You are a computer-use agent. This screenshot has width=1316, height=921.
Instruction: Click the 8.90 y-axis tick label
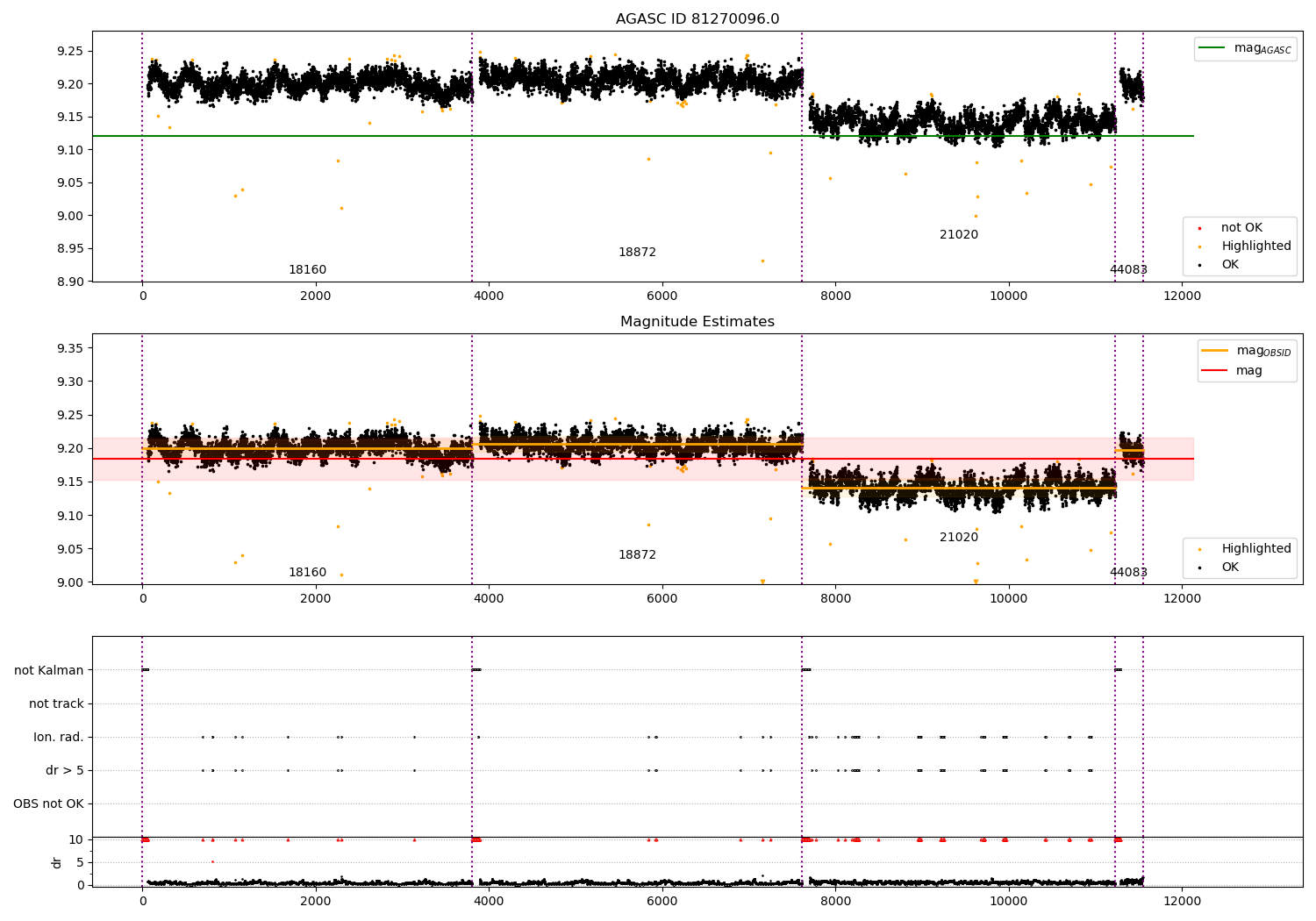click(68, 282)
